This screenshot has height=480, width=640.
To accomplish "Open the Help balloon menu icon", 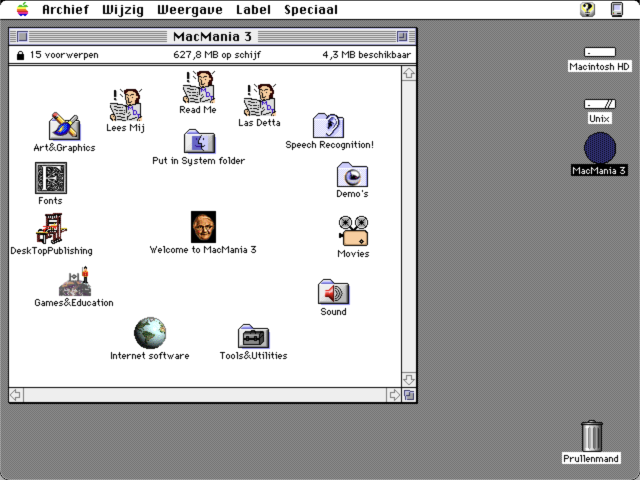I will tap(588, 9).
